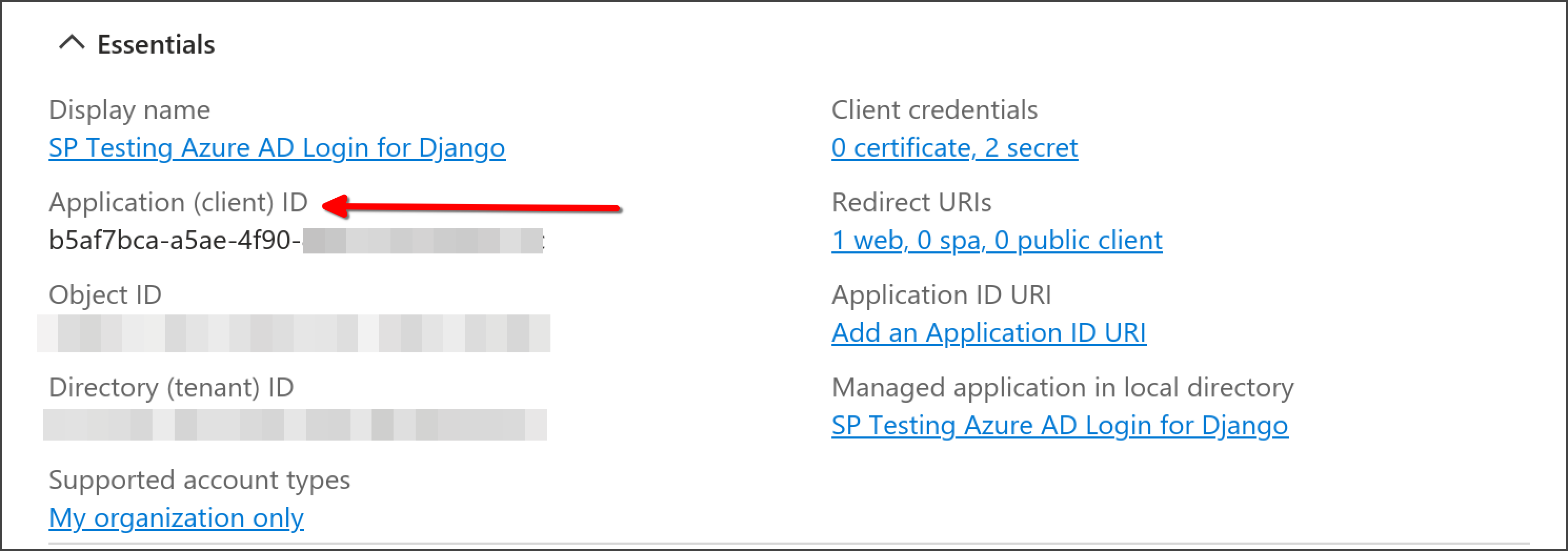View the 1 web, 0 spa, 0 public client URIs
1568x551 pixels.
997,240
